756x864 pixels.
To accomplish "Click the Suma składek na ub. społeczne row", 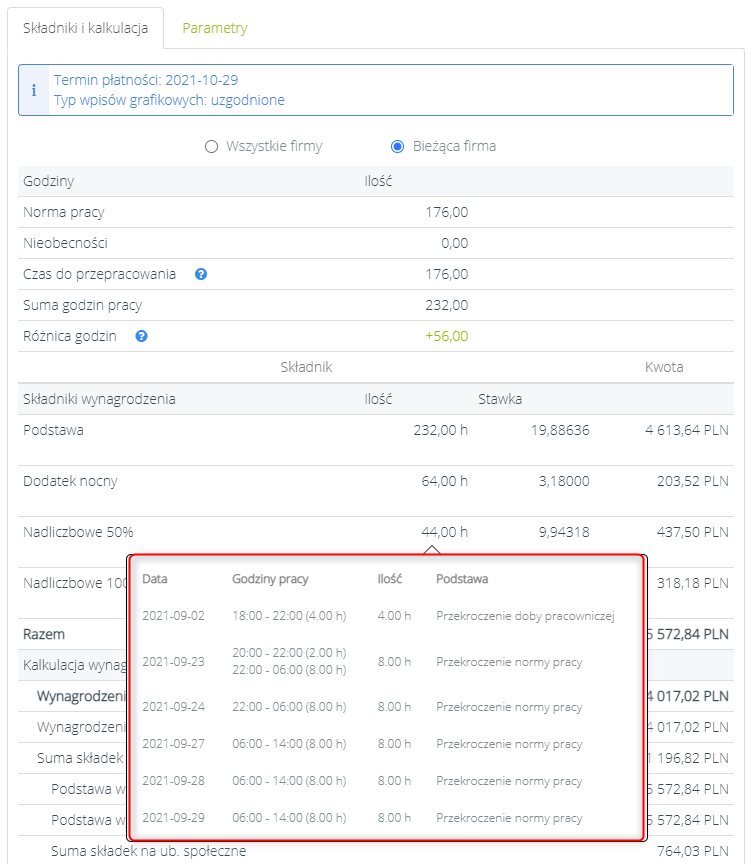I will (148, 852).
